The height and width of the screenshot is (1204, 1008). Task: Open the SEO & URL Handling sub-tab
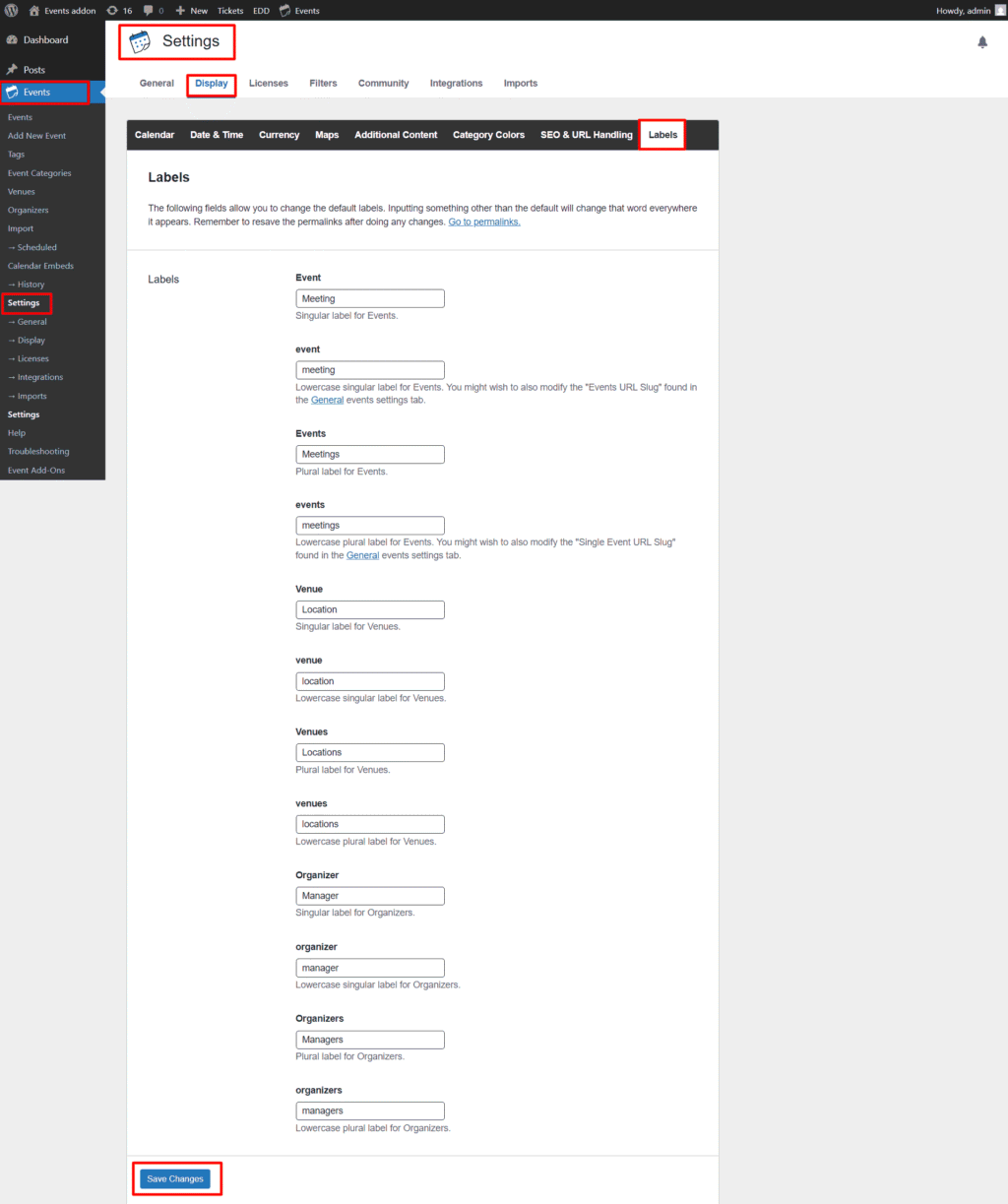coord(587,135)
